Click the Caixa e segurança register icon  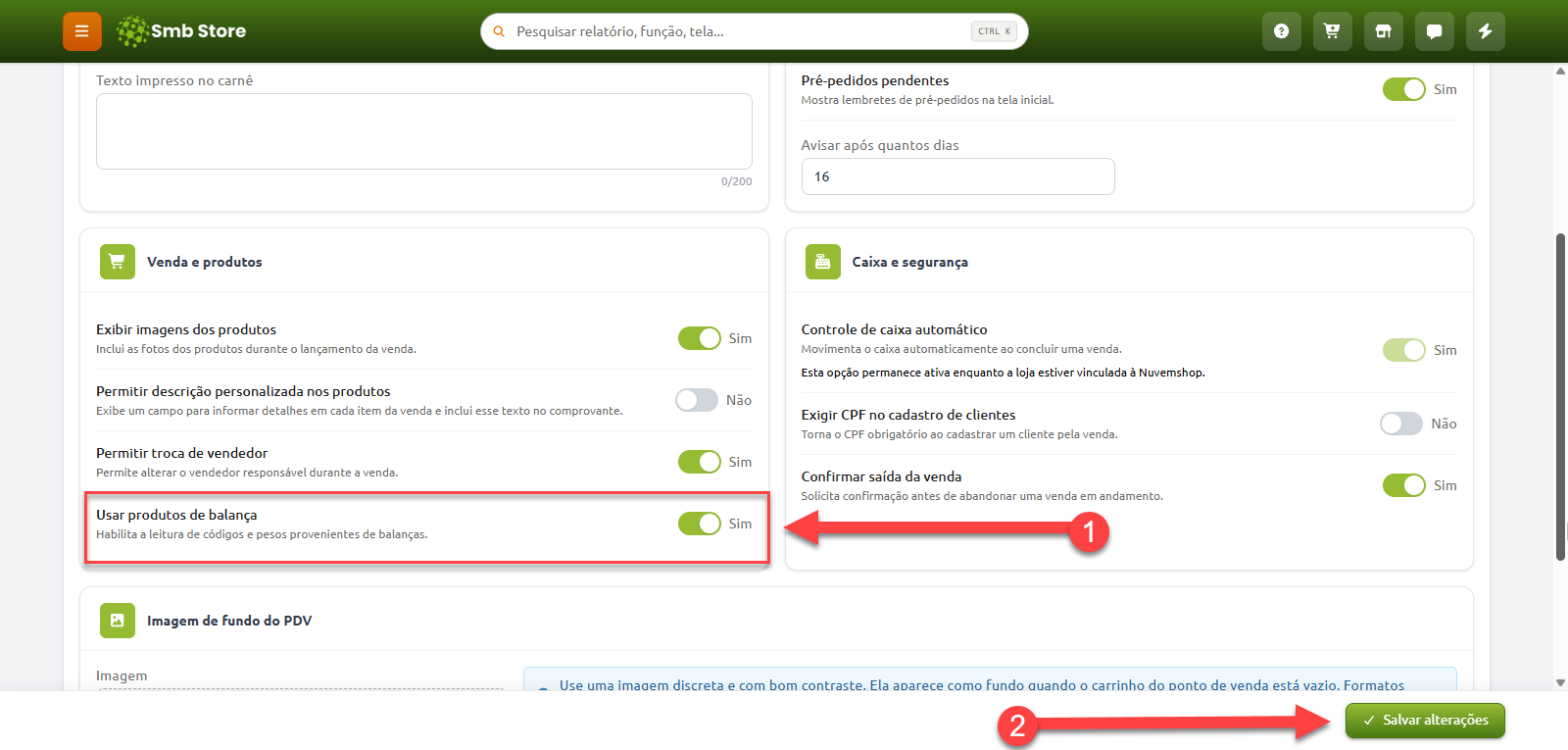pyautogui.click(x=823, y=262)
